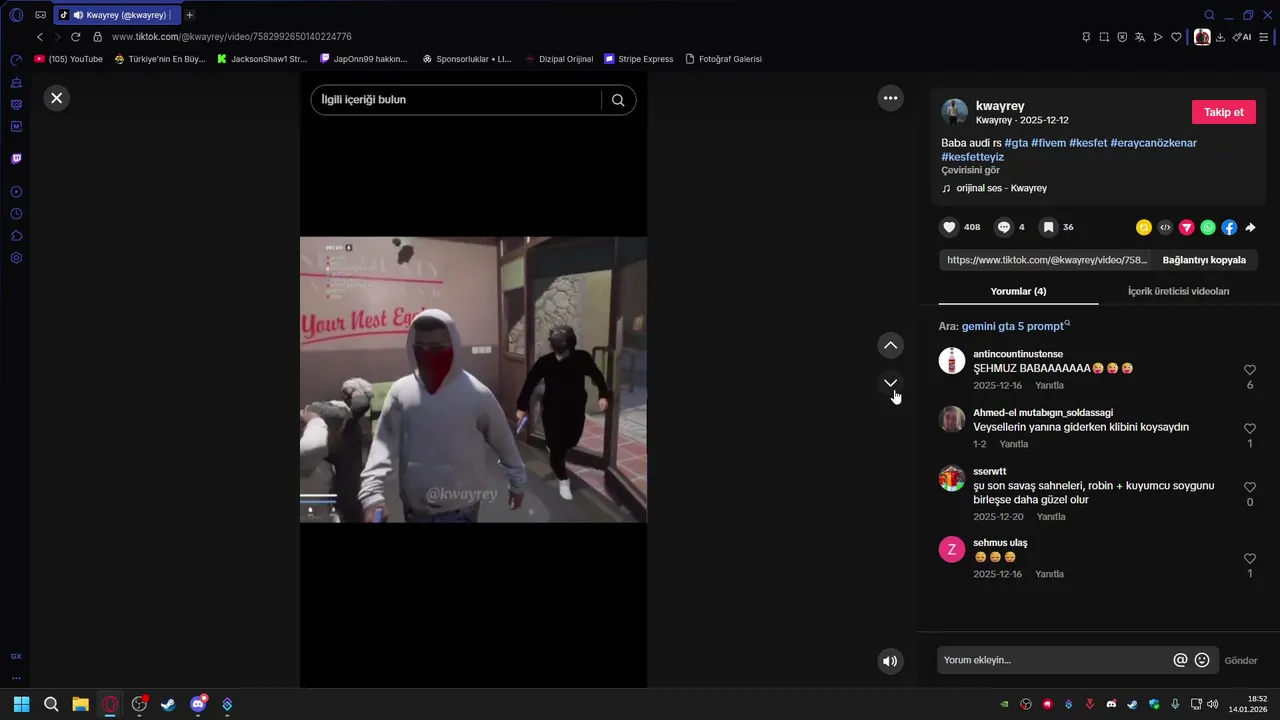Reply to antincountinustense's comment
The height and width of the screenshot is (720, 1280).
tap(1049, 385)
